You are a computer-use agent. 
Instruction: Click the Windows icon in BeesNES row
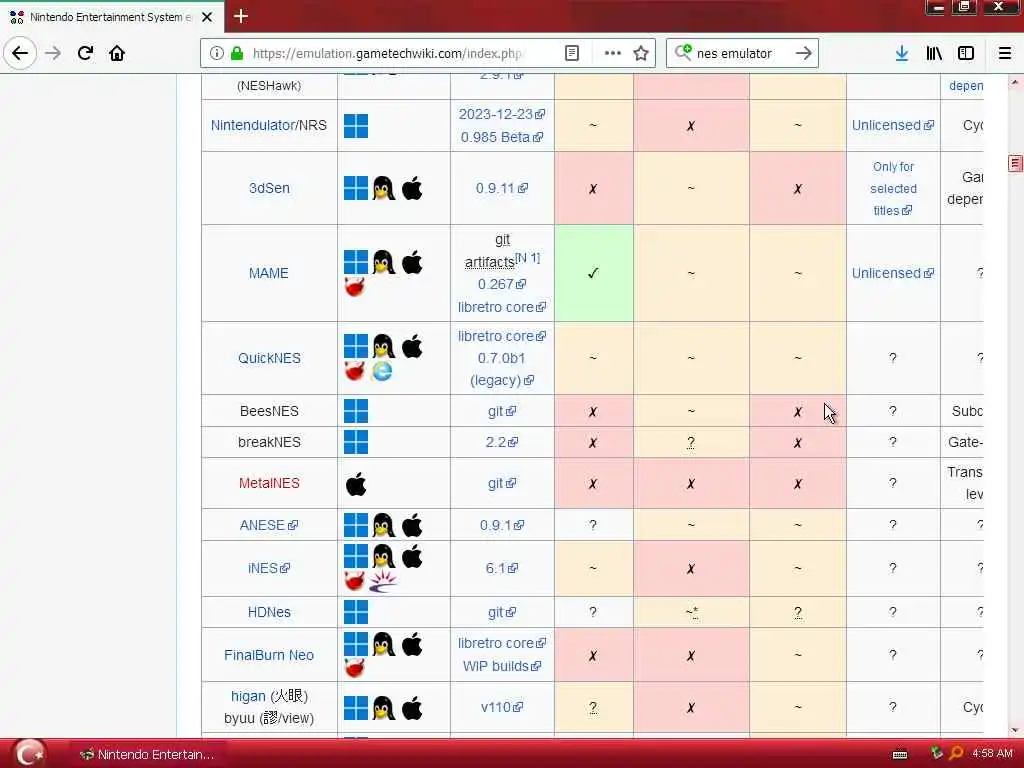click(x=356, y=411)
